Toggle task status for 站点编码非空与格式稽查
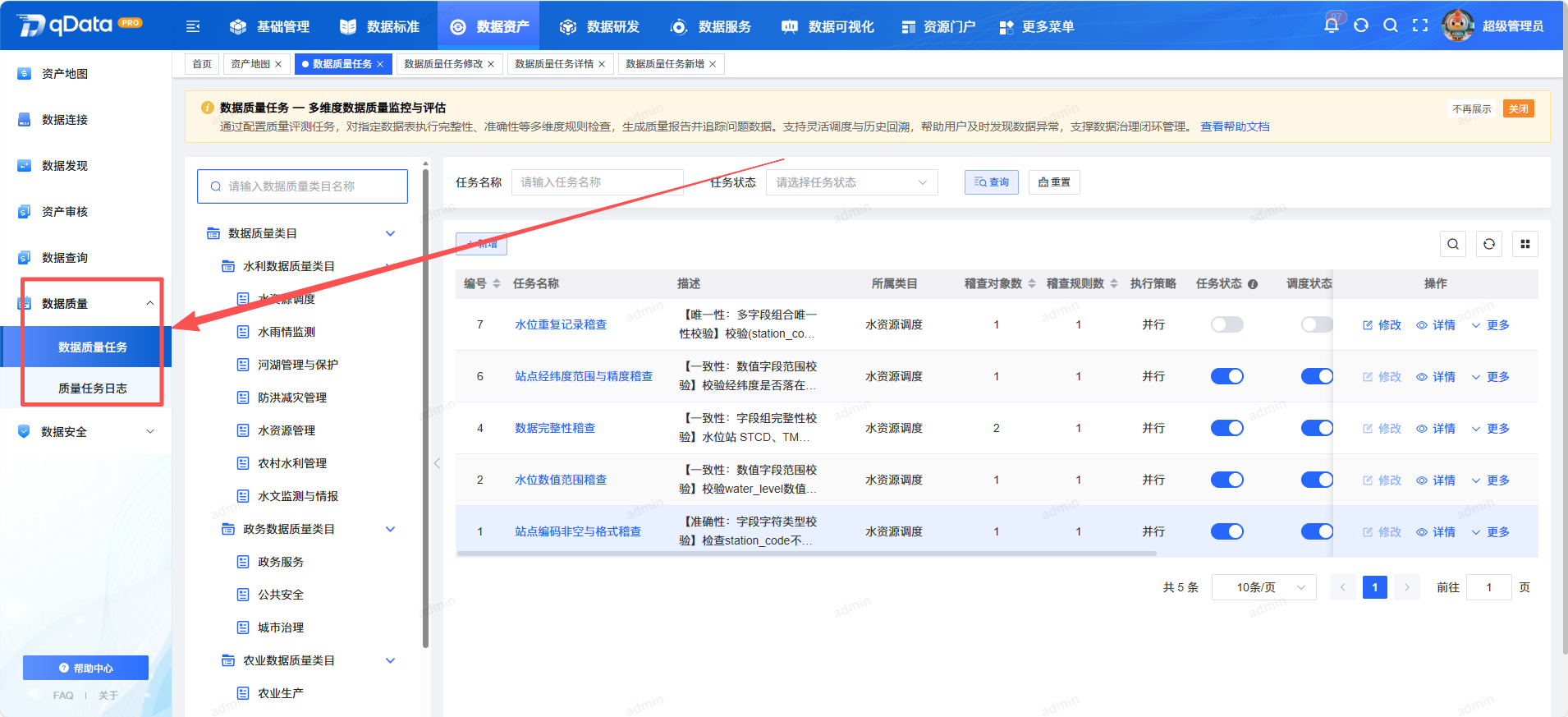Viewport: 1568px width, 717px height. [x=1227, y=531]
